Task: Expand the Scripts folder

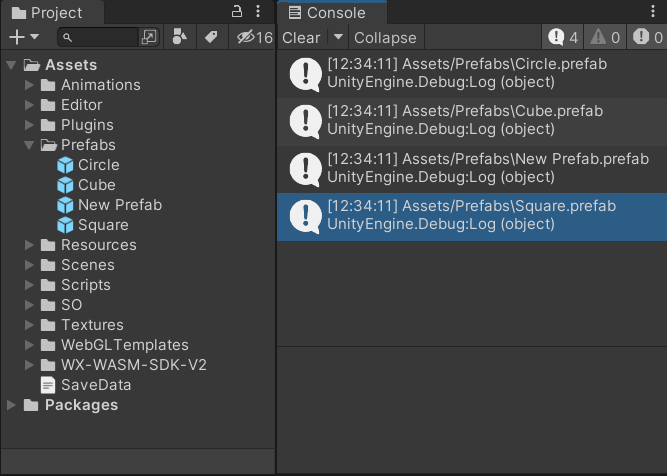Action: [x=29, y=285]
